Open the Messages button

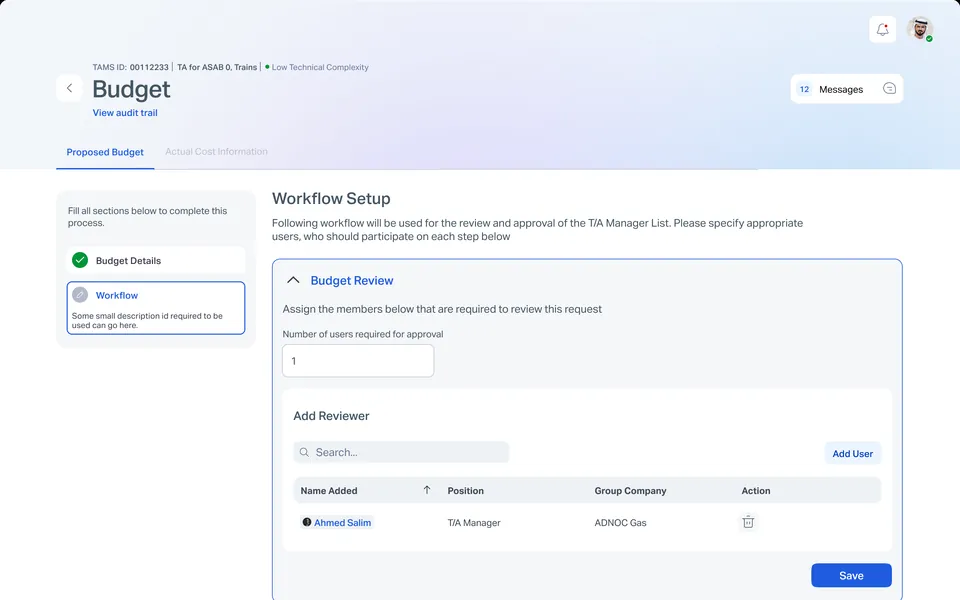pos(847,89)
